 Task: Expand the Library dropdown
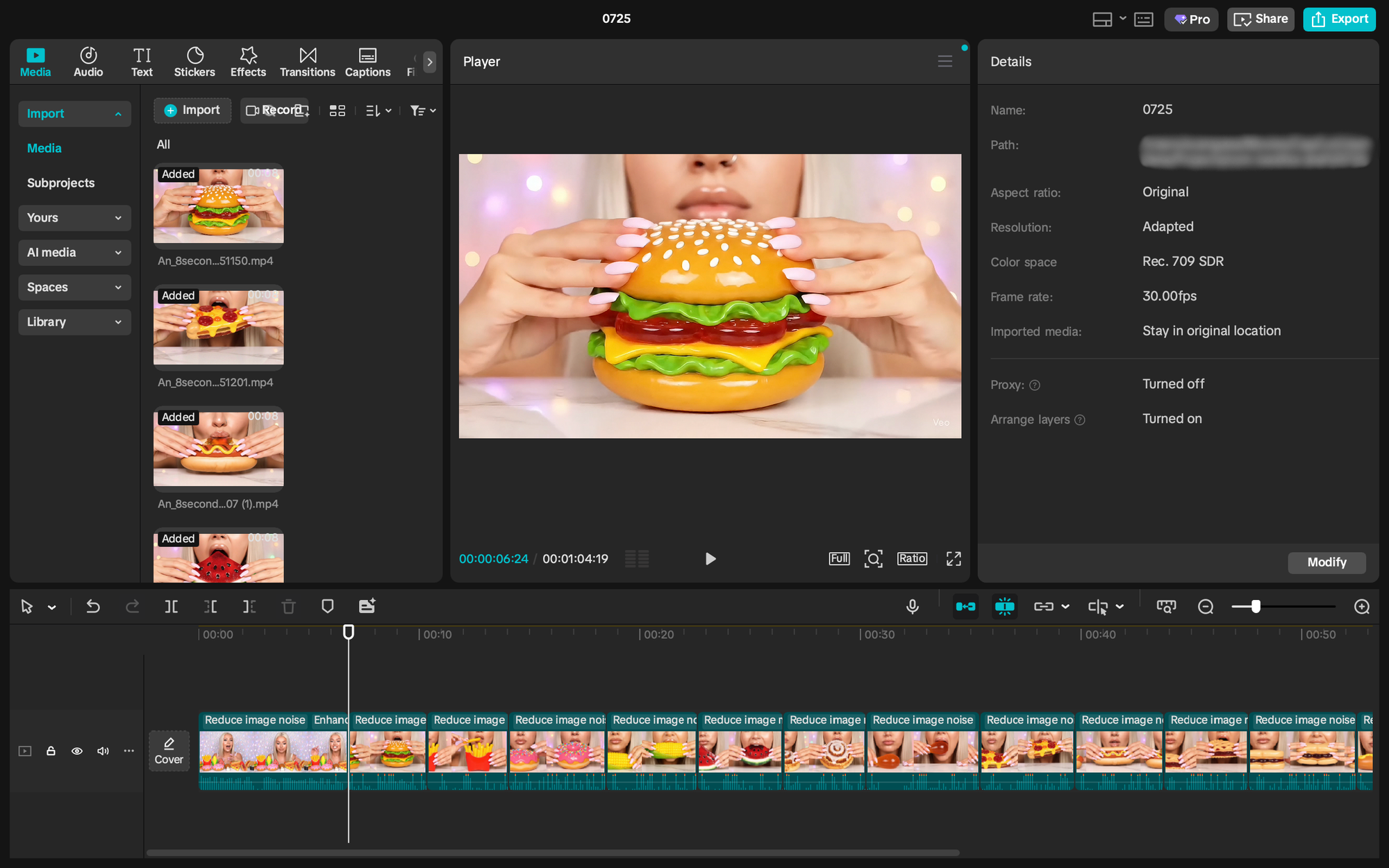74,322
